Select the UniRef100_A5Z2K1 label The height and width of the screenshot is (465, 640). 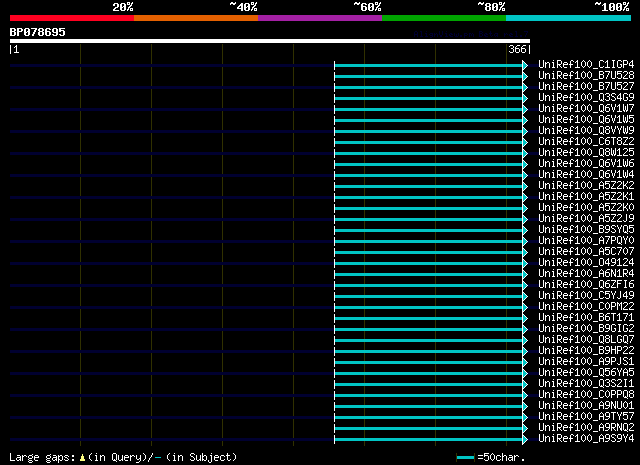tap(586, 197)
